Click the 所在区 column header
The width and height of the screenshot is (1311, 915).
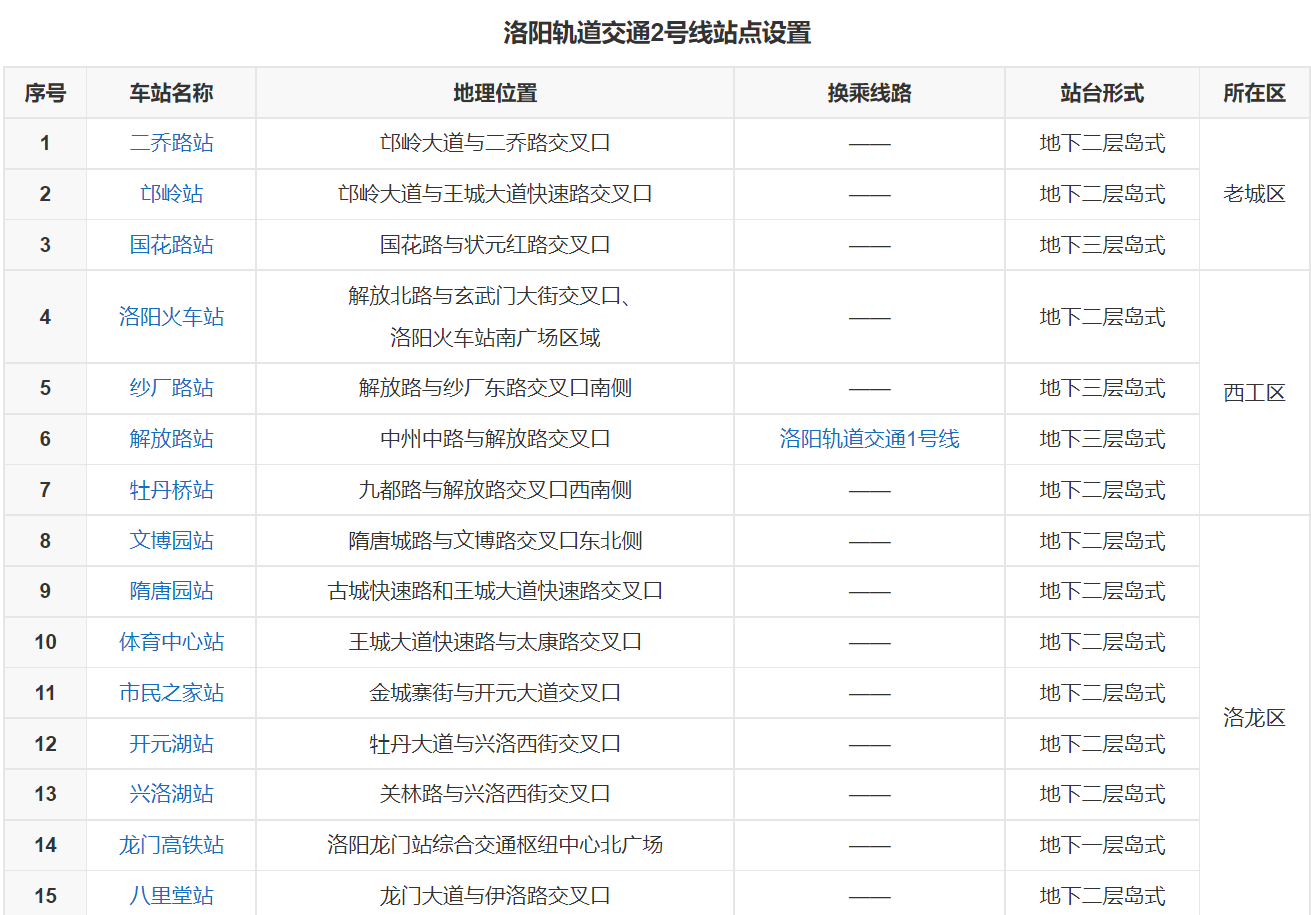click(x=1254, y=93)
